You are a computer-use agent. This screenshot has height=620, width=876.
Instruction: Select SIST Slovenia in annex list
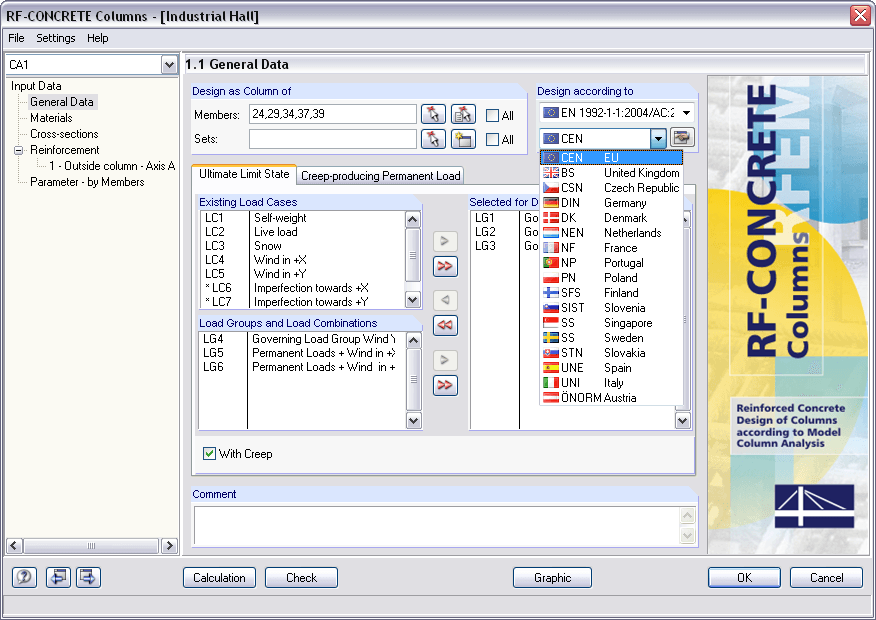[x=611, y=308]
